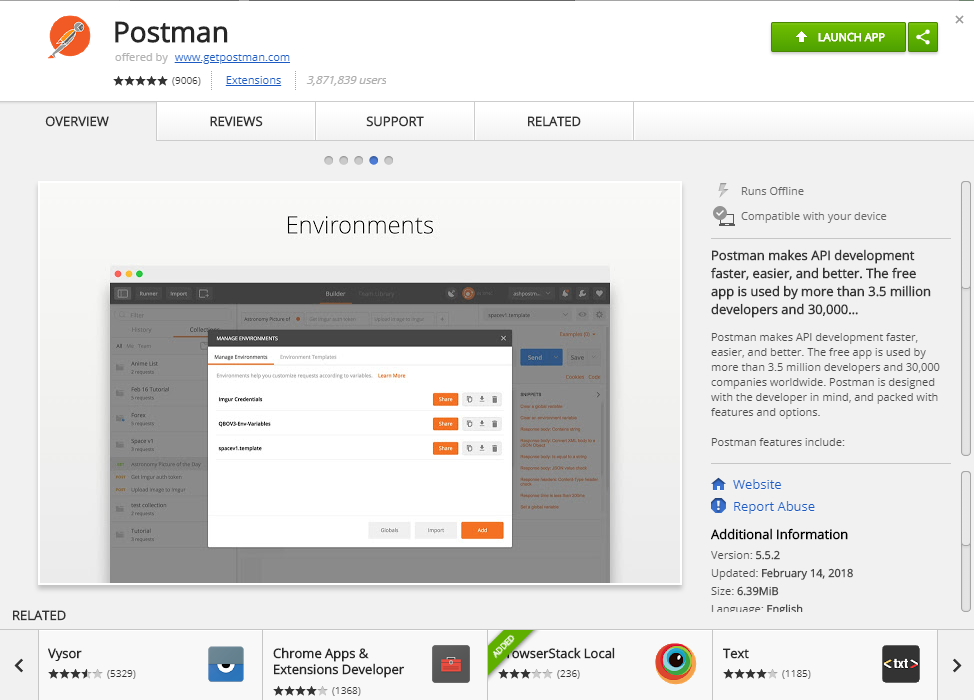Click the Updated: February 14, 2018 line
The width and height of the screenshot is (974, 700).
click(x=782, y=573)
